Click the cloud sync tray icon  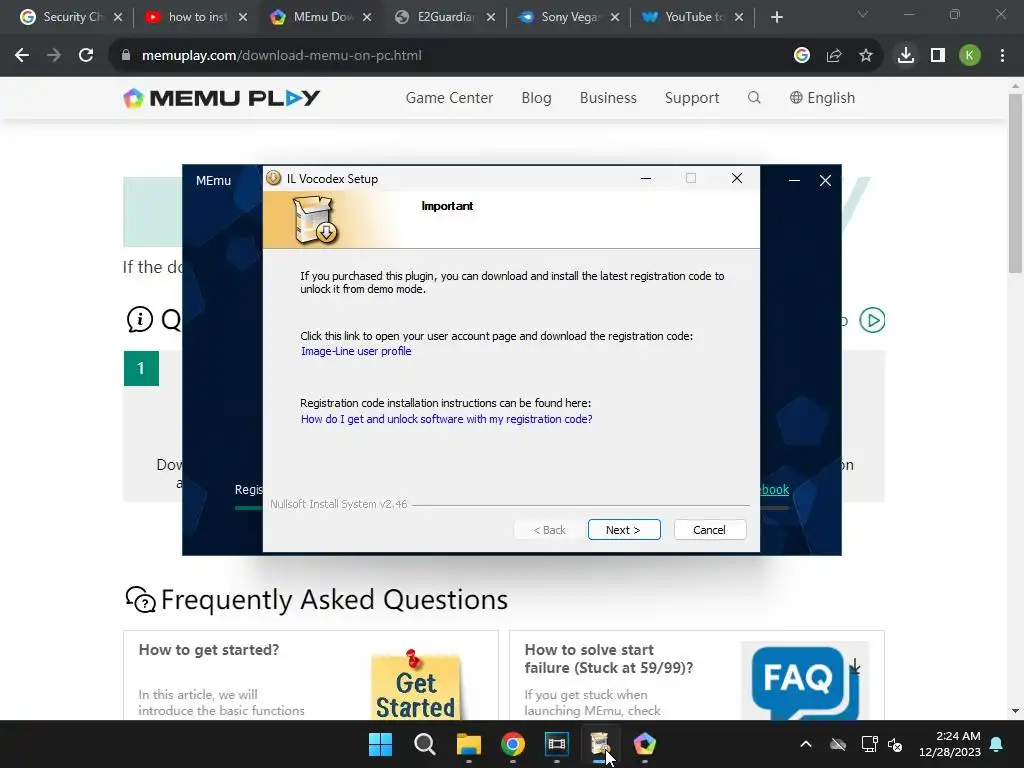(838, 744)
